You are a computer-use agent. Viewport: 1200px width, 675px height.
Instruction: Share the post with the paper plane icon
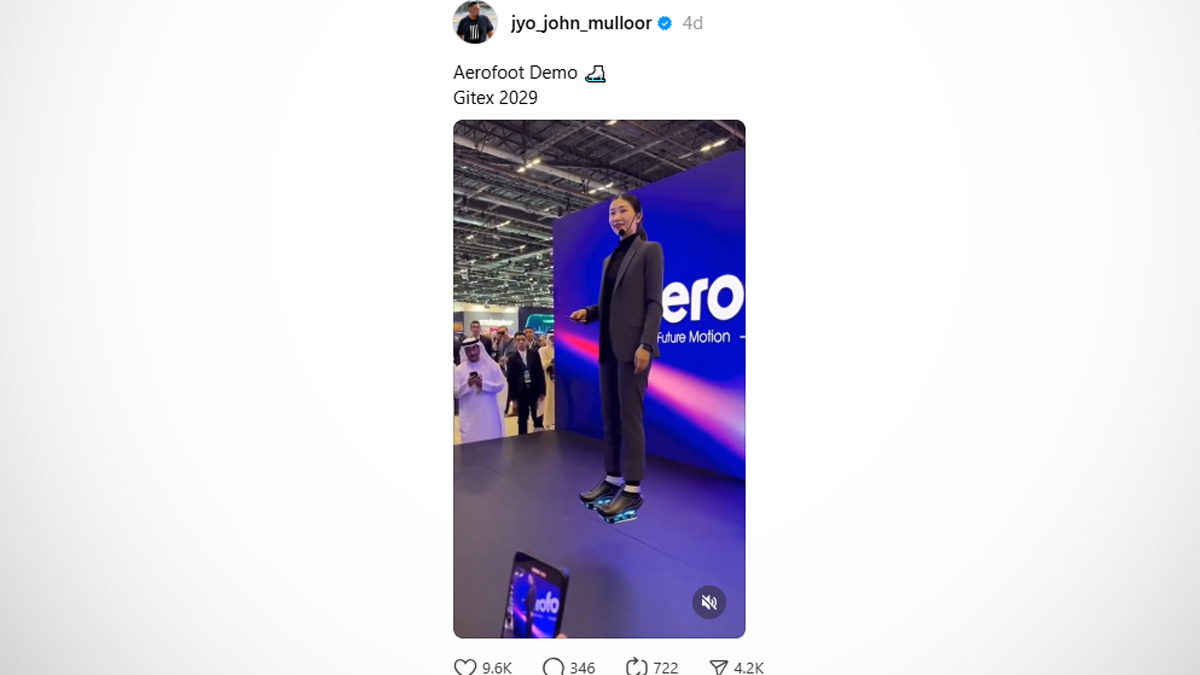pyautogui.click(x=719, y=667)
